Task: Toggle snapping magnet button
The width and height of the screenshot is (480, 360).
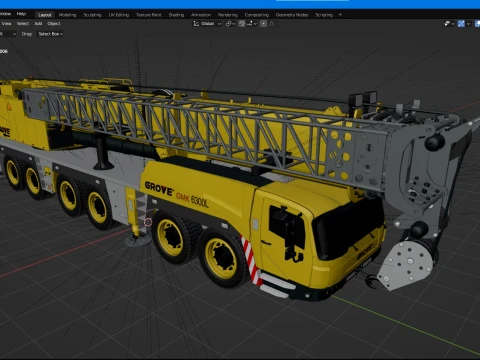Action: coord(242,24)
